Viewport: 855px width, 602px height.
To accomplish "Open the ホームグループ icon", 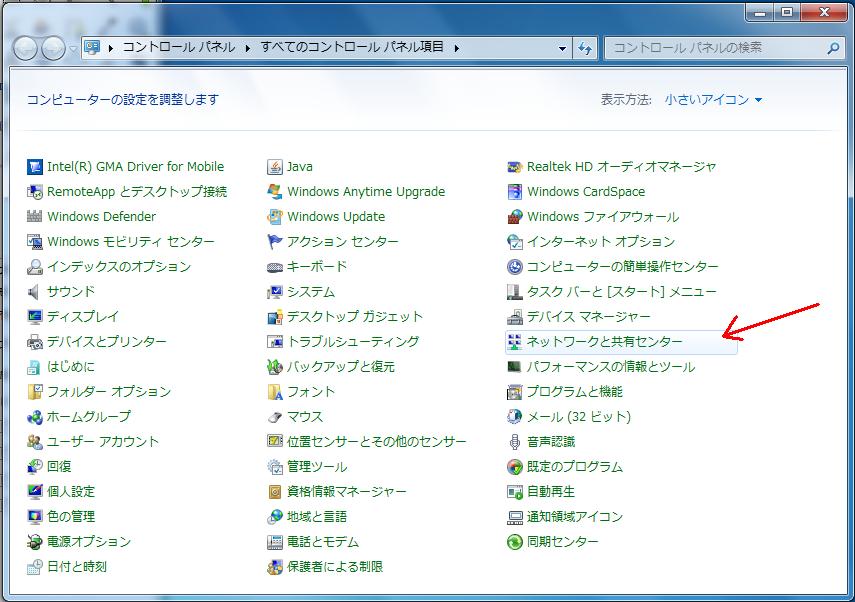I will click(35, 417).
